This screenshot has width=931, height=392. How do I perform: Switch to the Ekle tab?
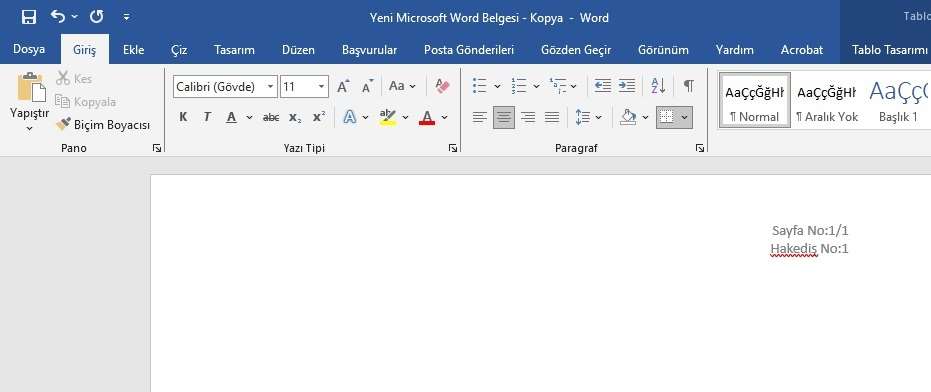pyautogui.click(x=134, y=50)
